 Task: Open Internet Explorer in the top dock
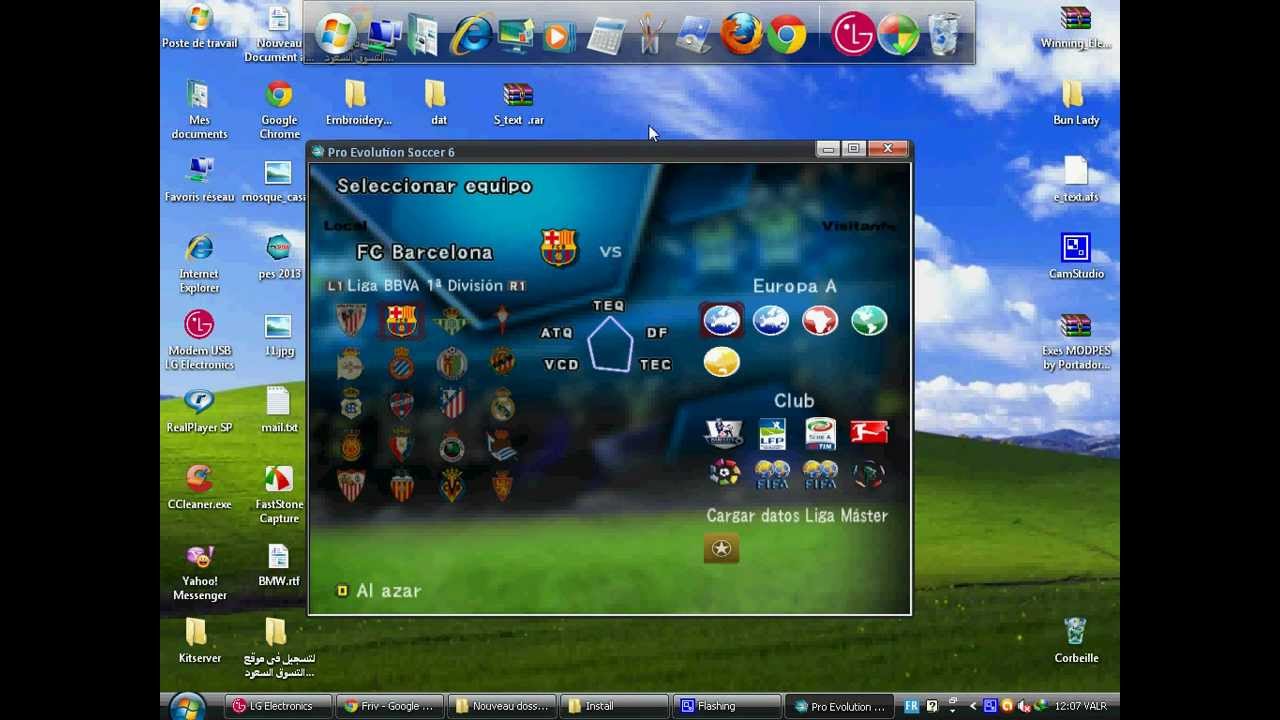click(471, 35)
